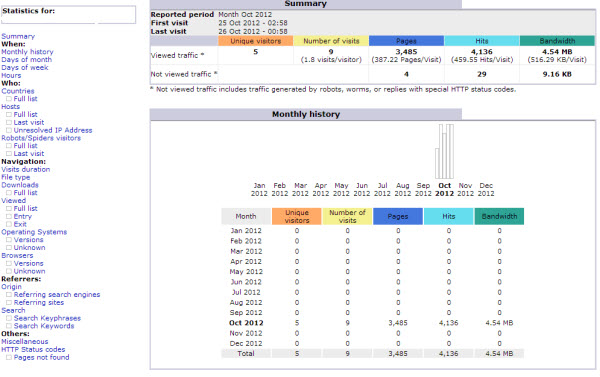Open the Miscellaneous report link
Screen dimensions: 600x377
(x=25, y=342)
